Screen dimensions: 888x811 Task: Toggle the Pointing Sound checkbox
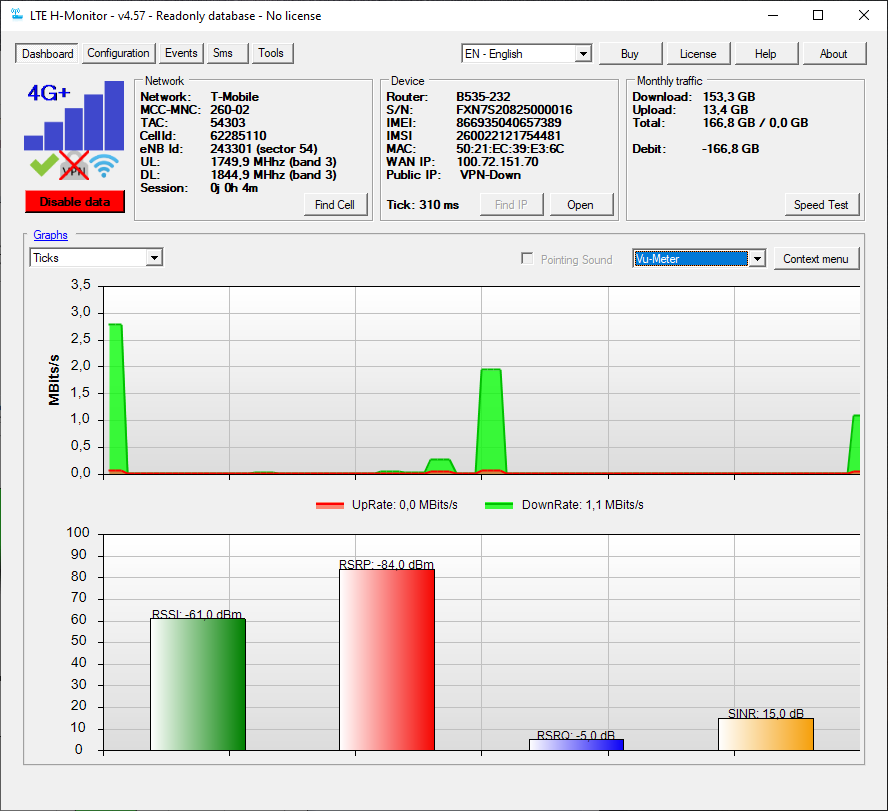point(527,259)
